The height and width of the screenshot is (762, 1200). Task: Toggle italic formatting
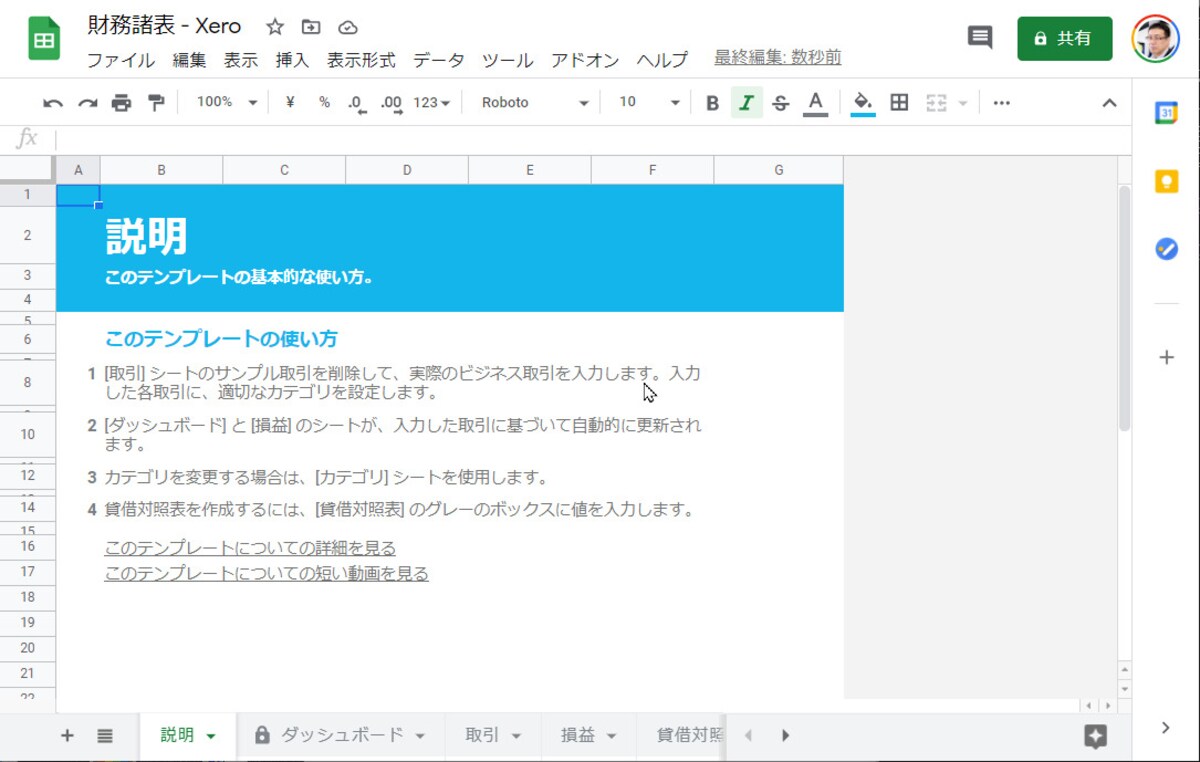746,102
